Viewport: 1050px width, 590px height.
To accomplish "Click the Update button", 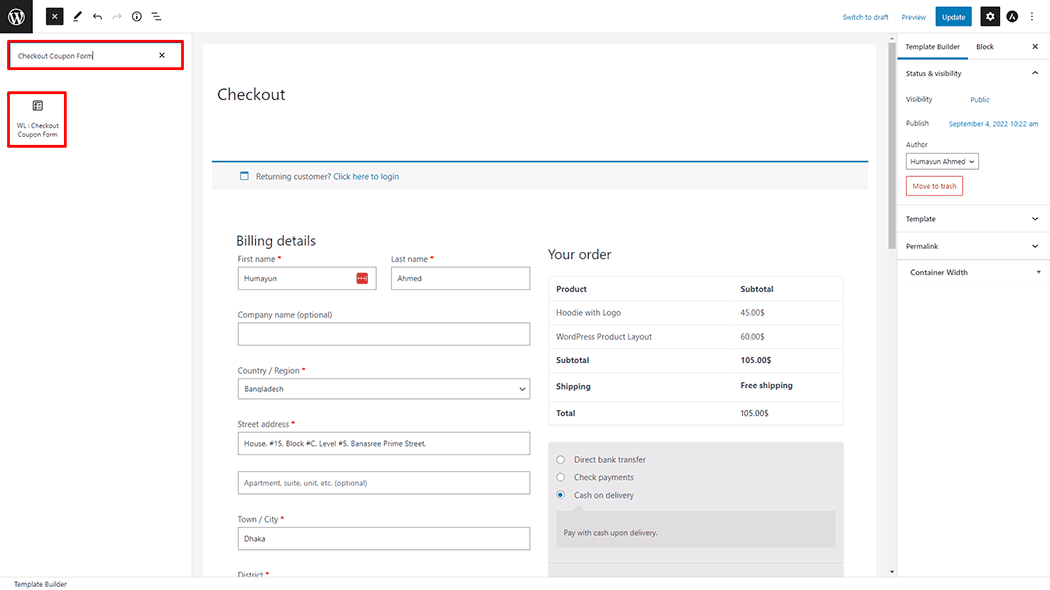I will (953, 17).
